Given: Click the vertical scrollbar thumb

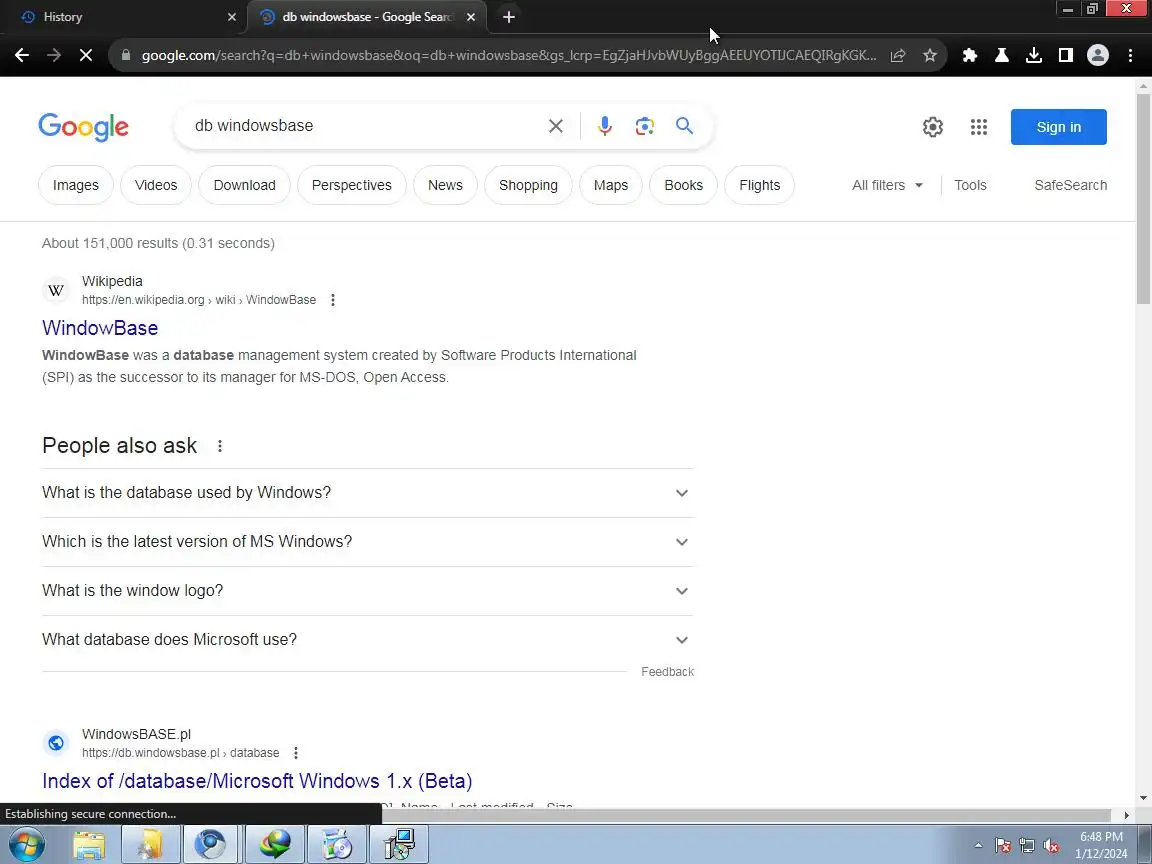Looking at the screenshot, I should pos(1143,198).
